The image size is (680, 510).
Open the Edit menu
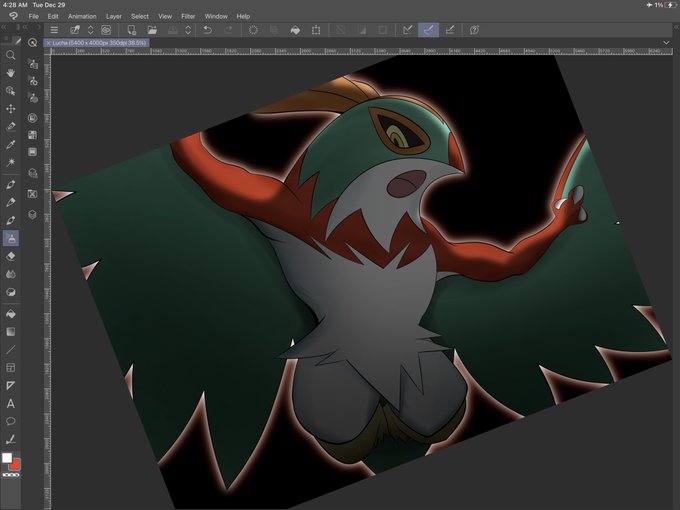click(x=53, y=16)
